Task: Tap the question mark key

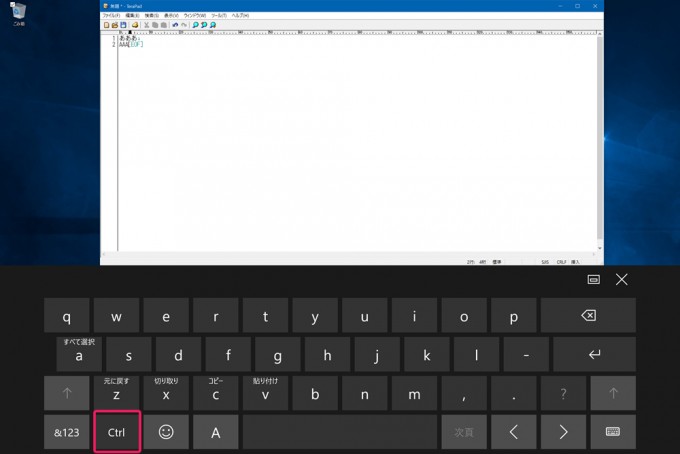Action: click(563, 393)
